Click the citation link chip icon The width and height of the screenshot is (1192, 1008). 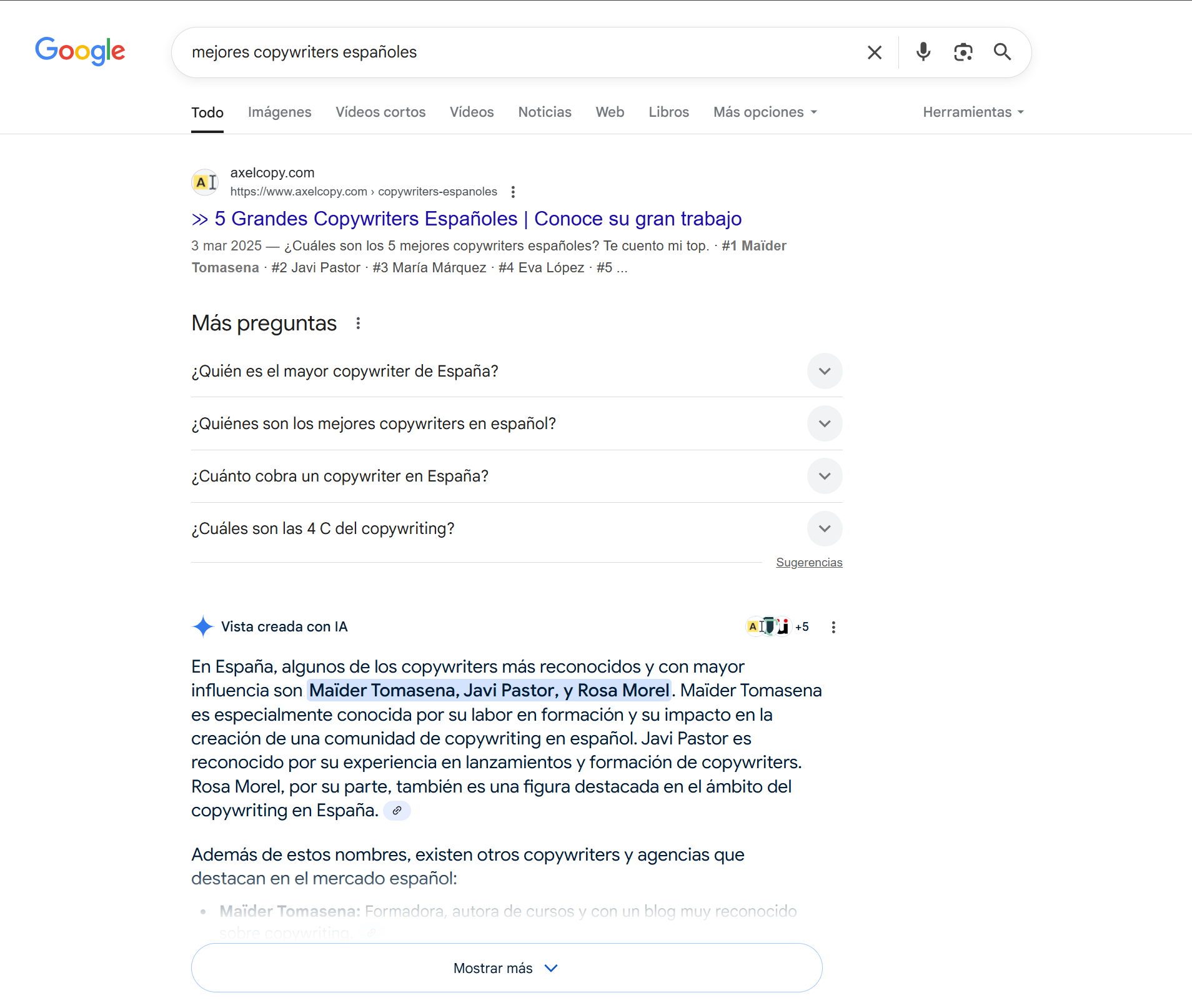point(397,811)
